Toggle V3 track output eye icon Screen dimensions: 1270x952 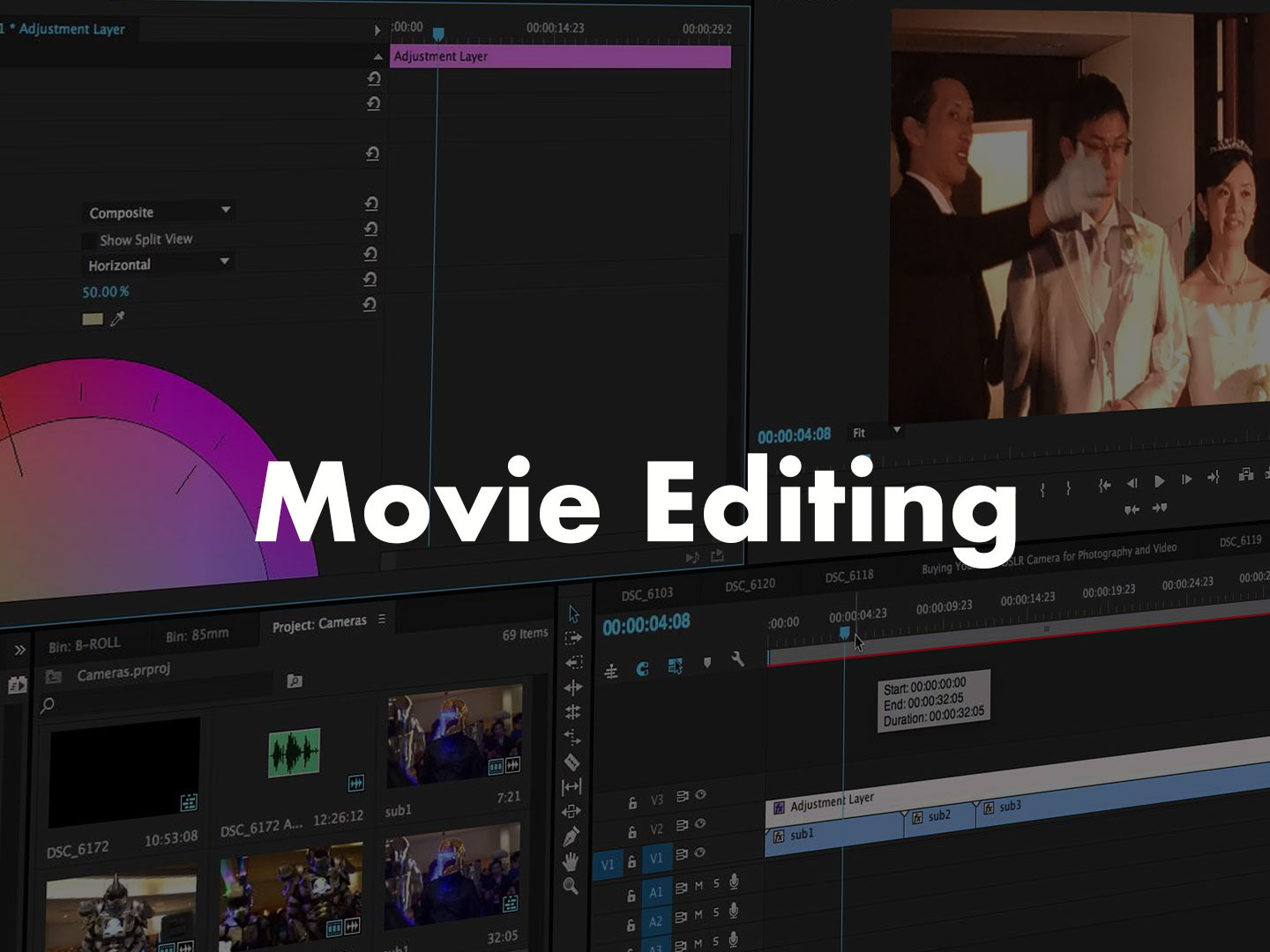701,795
